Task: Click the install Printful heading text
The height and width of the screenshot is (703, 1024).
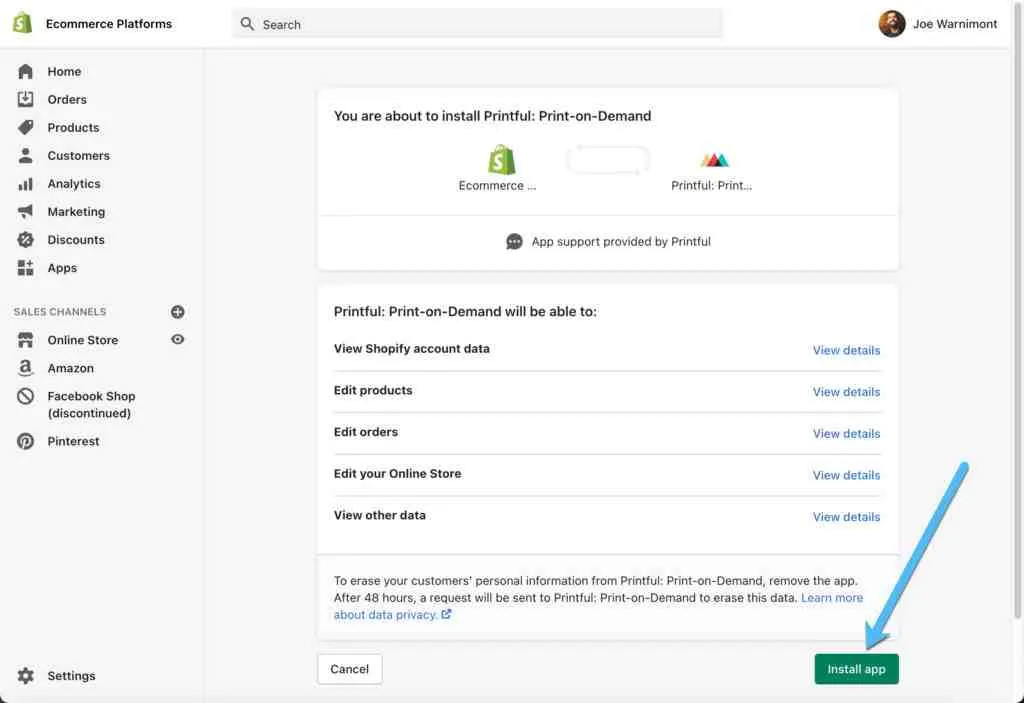Action: tap(492, 116)
